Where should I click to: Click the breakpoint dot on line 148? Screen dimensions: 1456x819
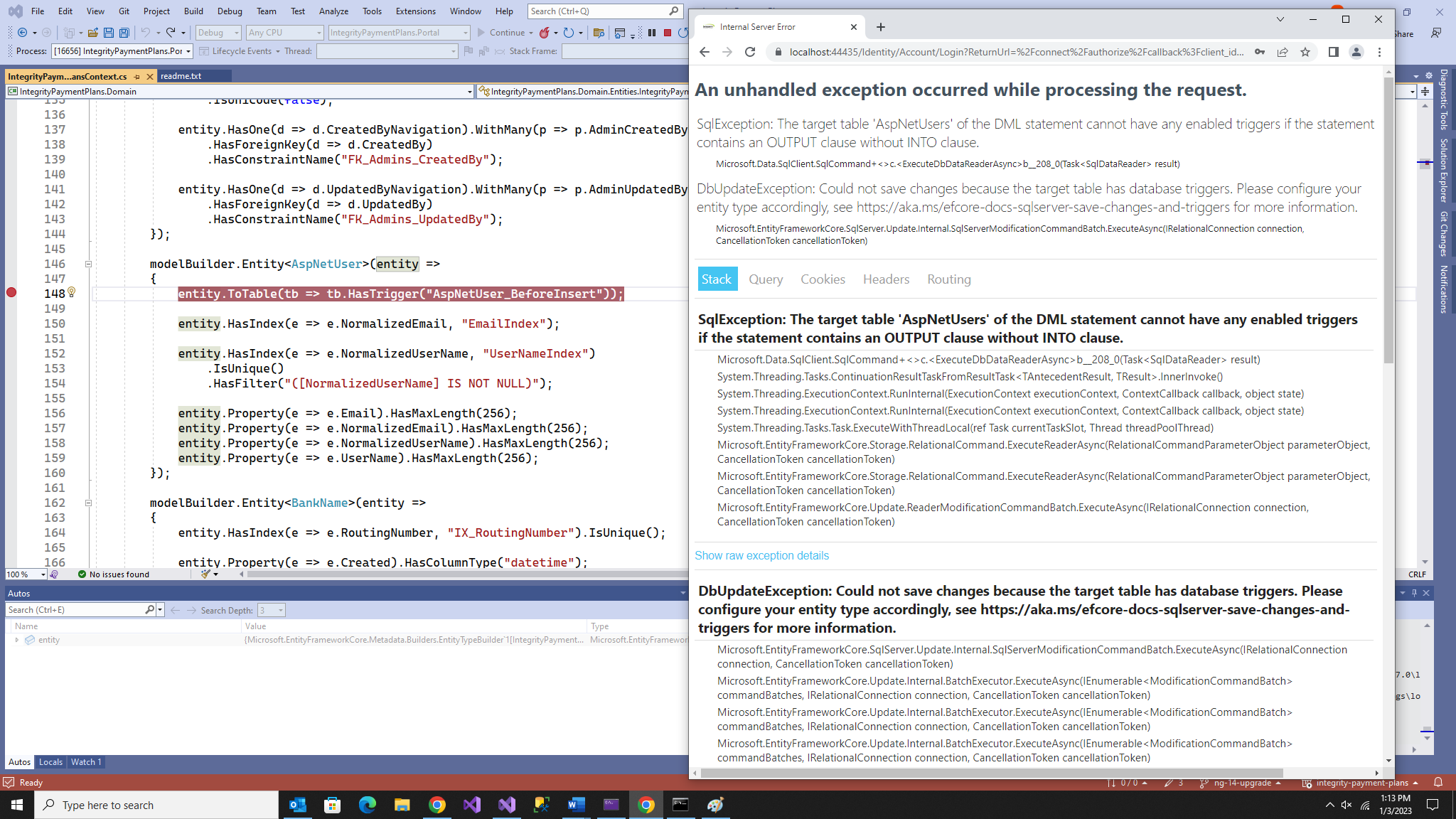click(x=11, y=292)
